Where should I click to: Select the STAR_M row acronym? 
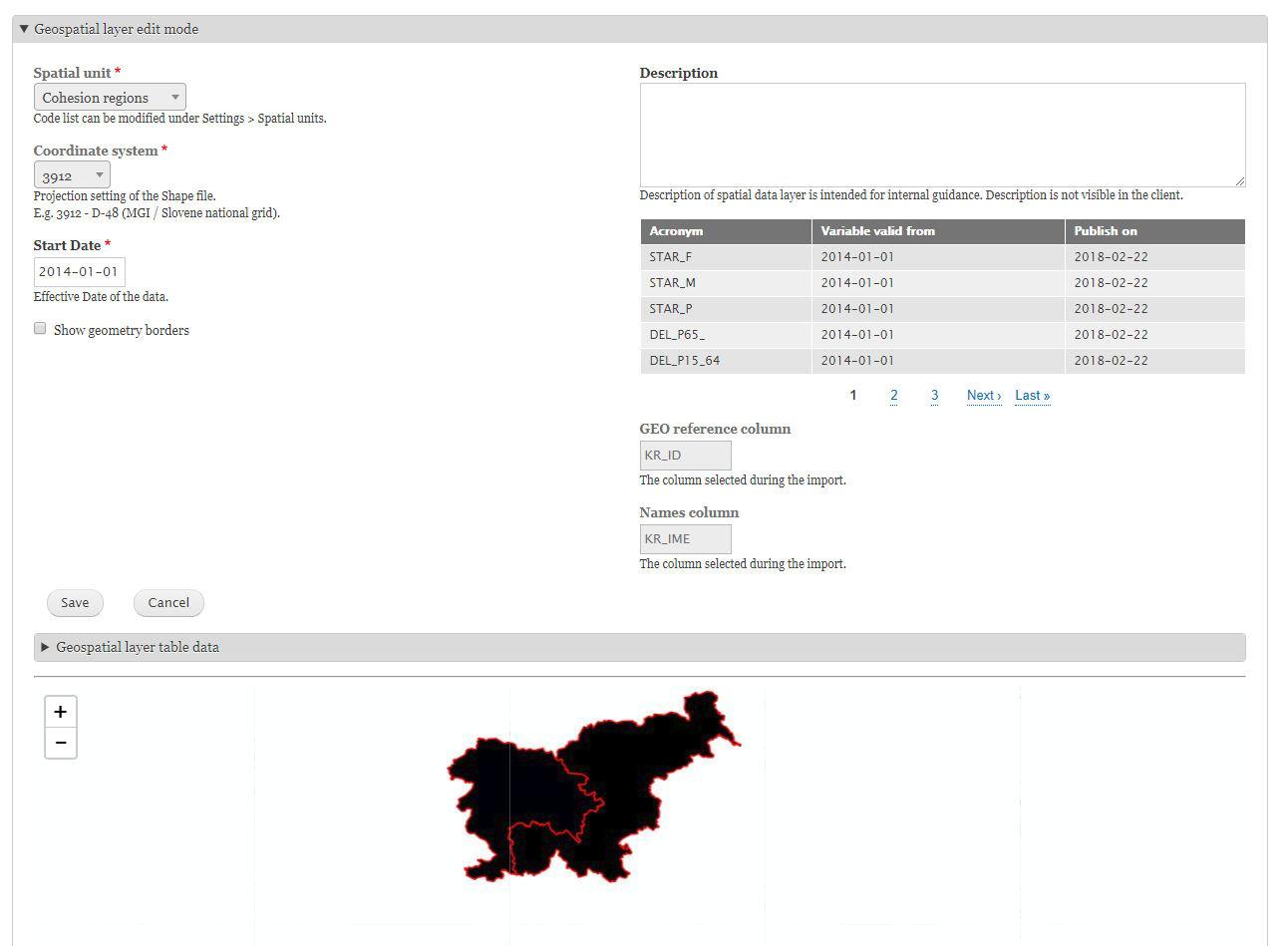672,283
